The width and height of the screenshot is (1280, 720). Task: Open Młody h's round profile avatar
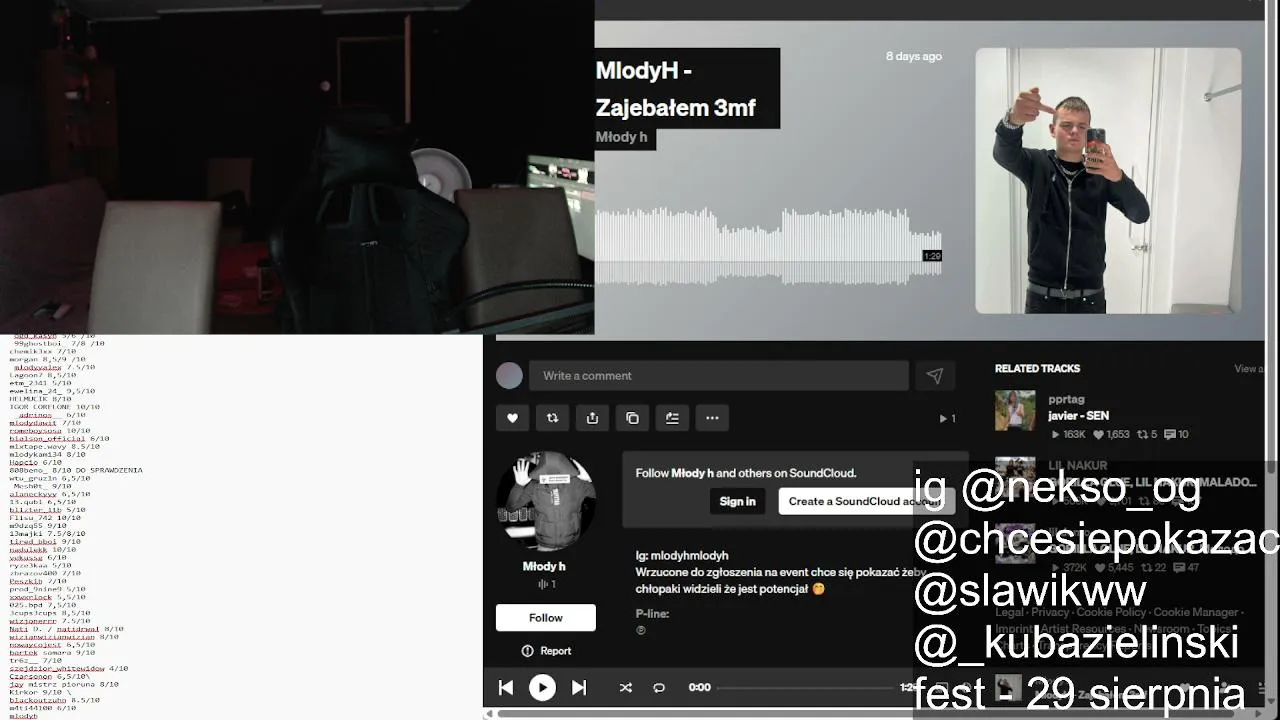[545, 501]
